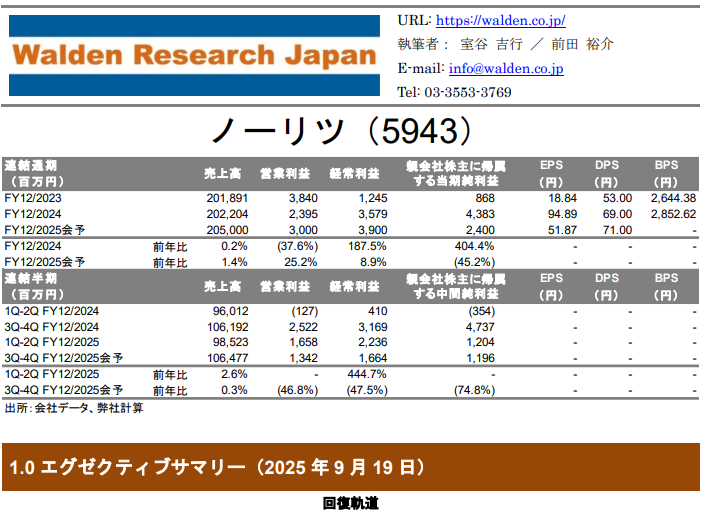Select forecast sales value 205,000
The width and height of the screenshot is (701, 510).
[x=227, y=230]
